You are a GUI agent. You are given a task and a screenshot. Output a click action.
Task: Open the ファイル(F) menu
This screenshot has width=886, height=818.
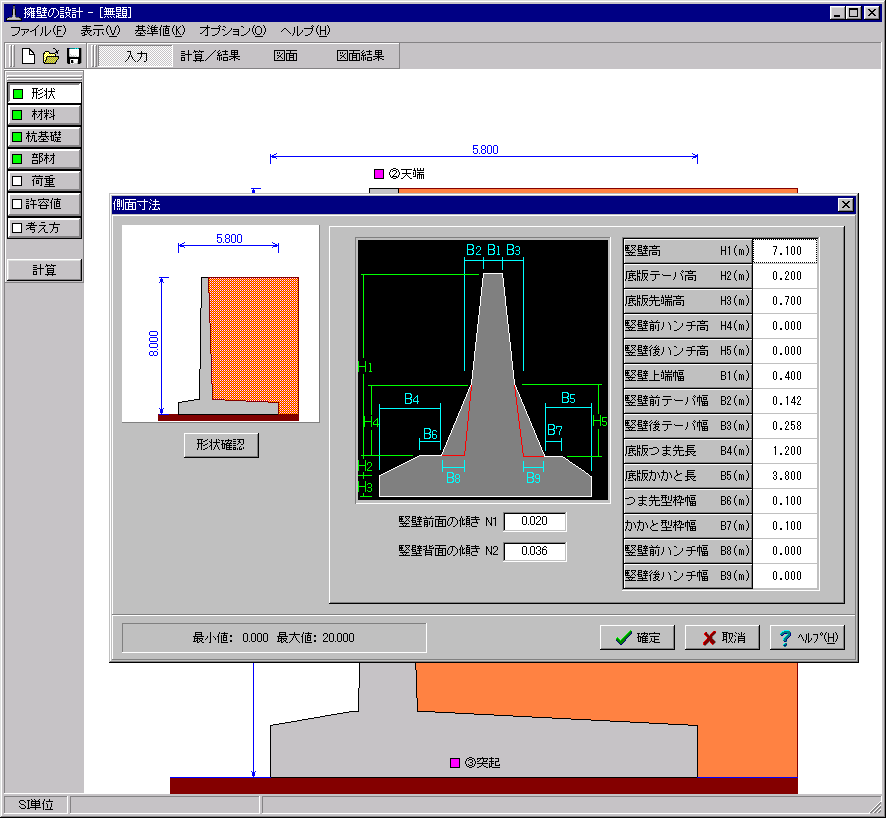tap(38, 31)
